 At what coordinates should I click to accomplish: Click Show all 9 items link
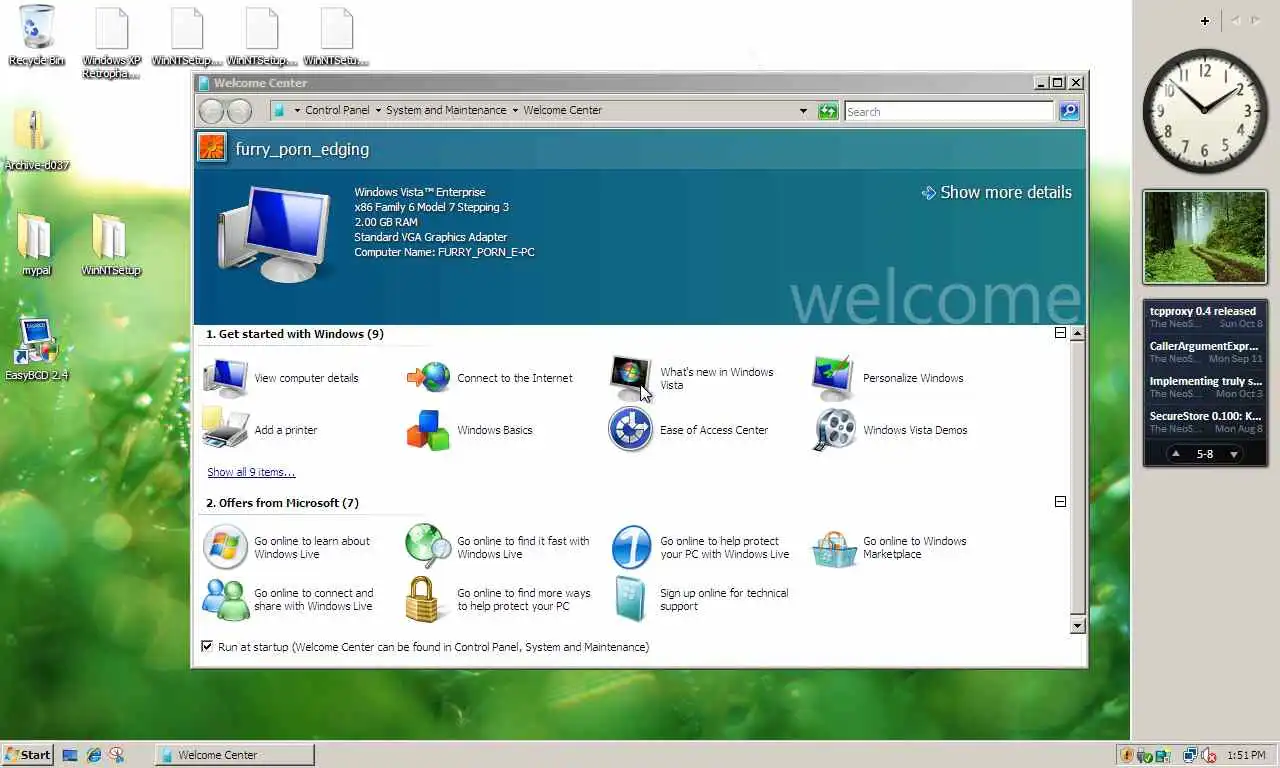(x=251, y=472)
